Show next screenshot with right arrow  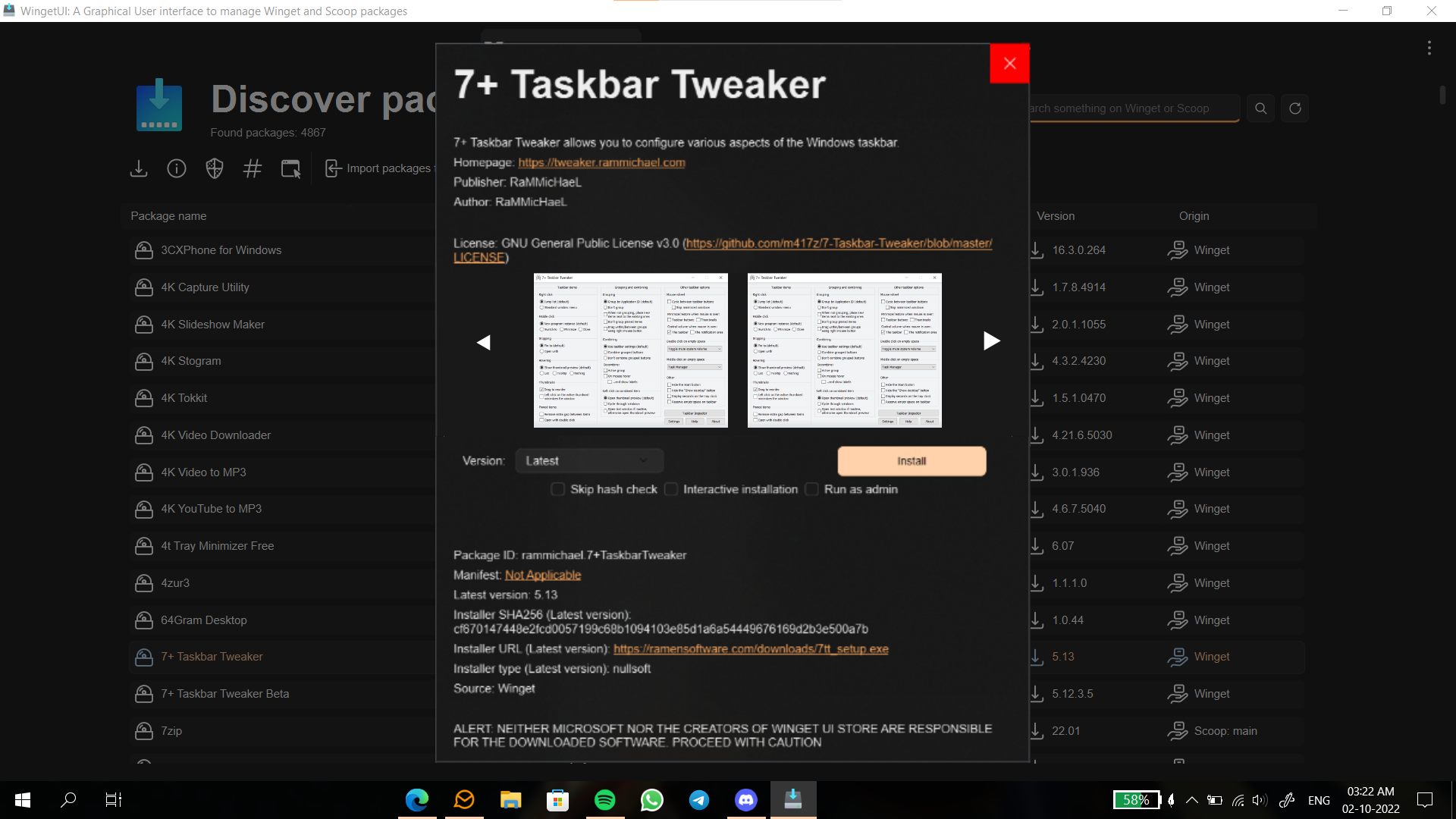[x=991, y=341]
